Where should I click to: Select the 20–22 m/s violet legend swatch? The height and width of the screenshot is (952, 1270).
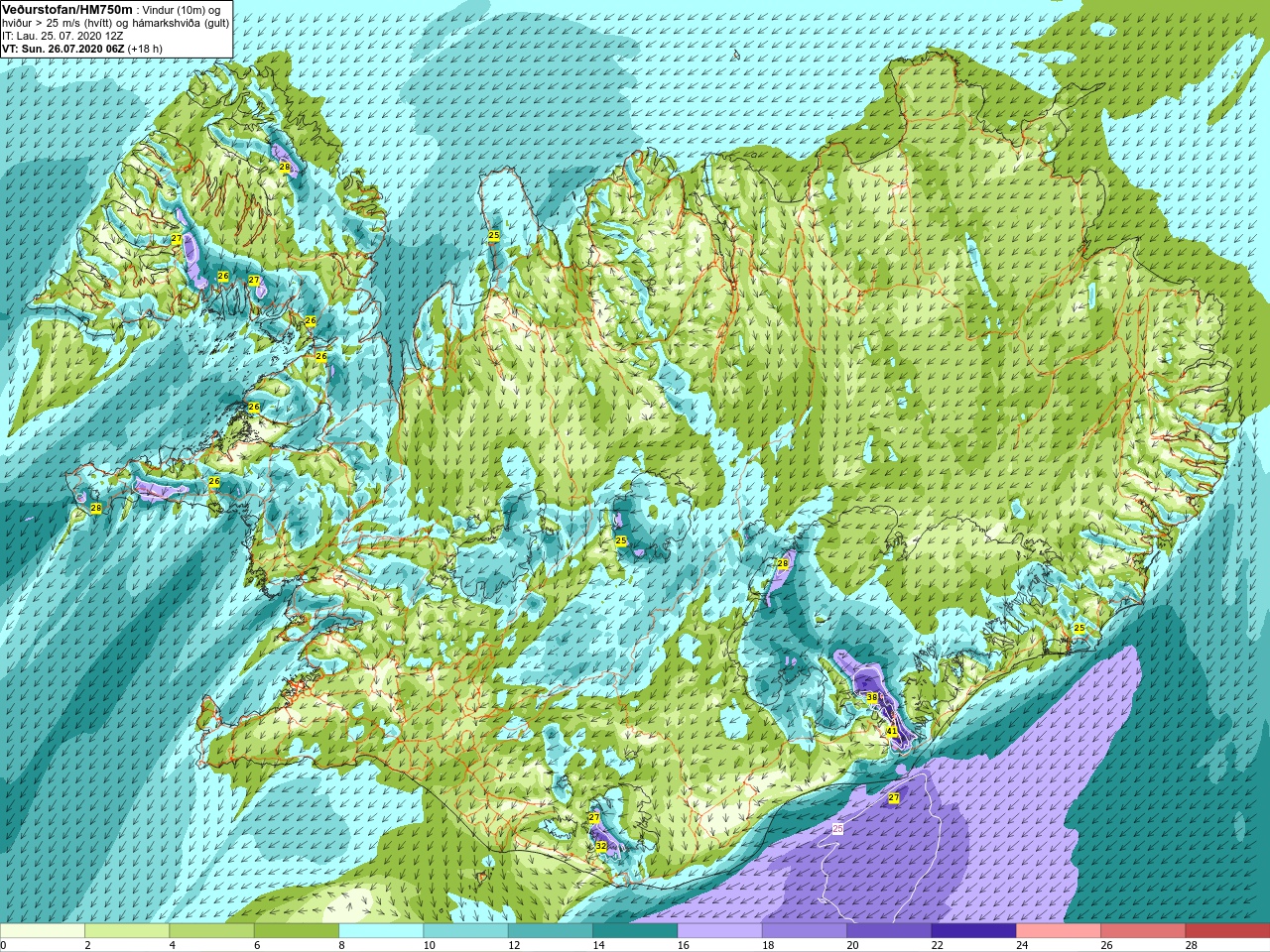(889, 931)
